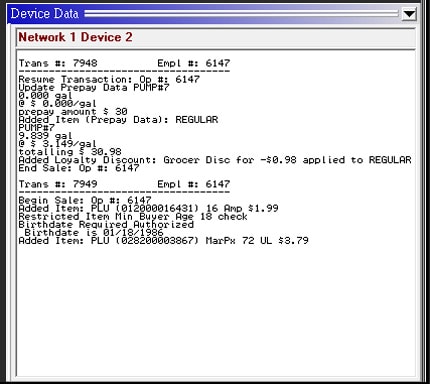The width and height of the screenshot is (430, 384).
Task: Click 'Birthdate is 01/18/1986' line
Action: click(94, 232)
